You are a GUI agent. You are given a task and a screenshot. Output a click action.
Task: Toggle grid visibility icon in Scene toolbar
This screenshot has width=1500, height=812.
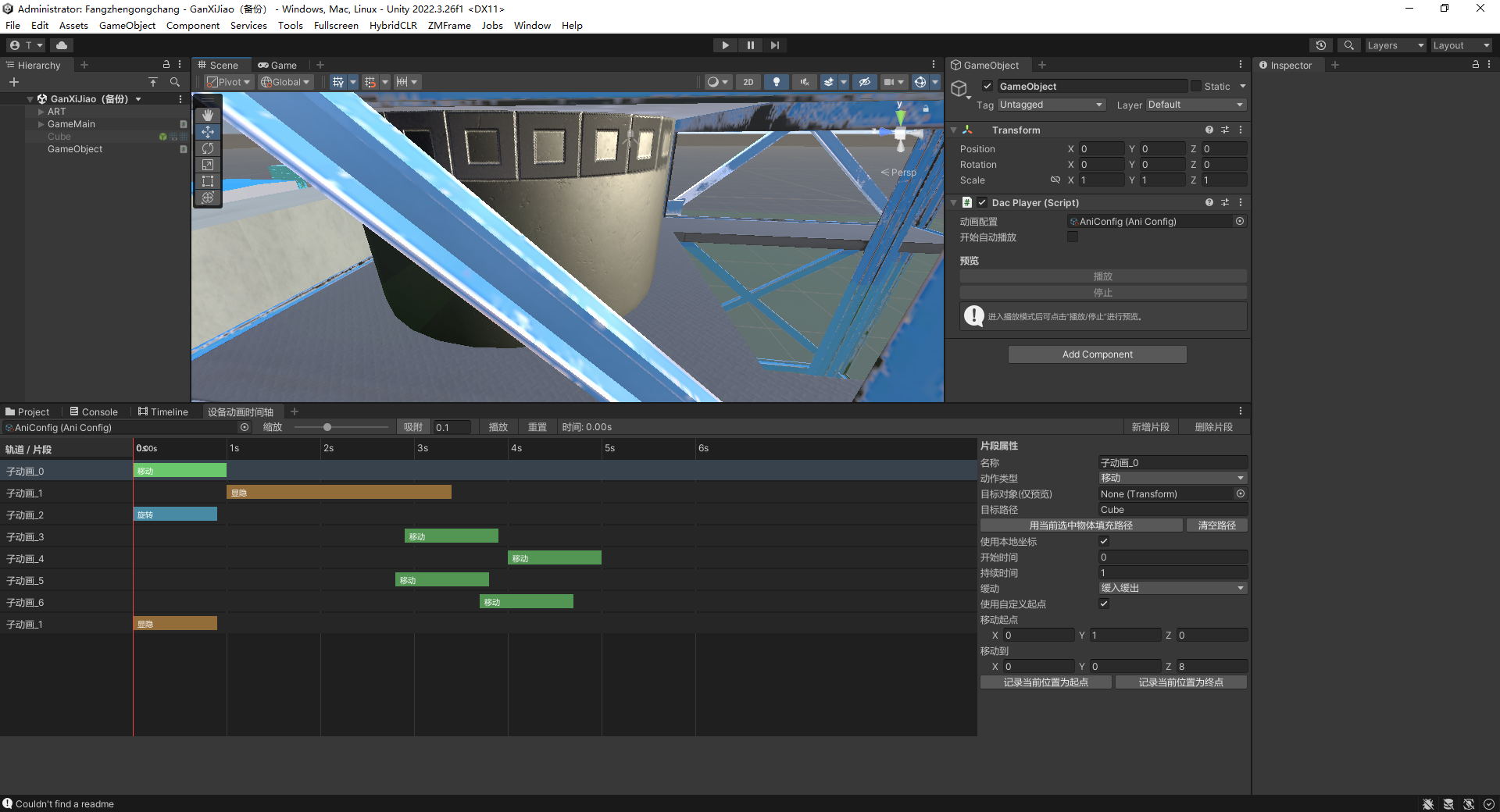tap(338, 82)
